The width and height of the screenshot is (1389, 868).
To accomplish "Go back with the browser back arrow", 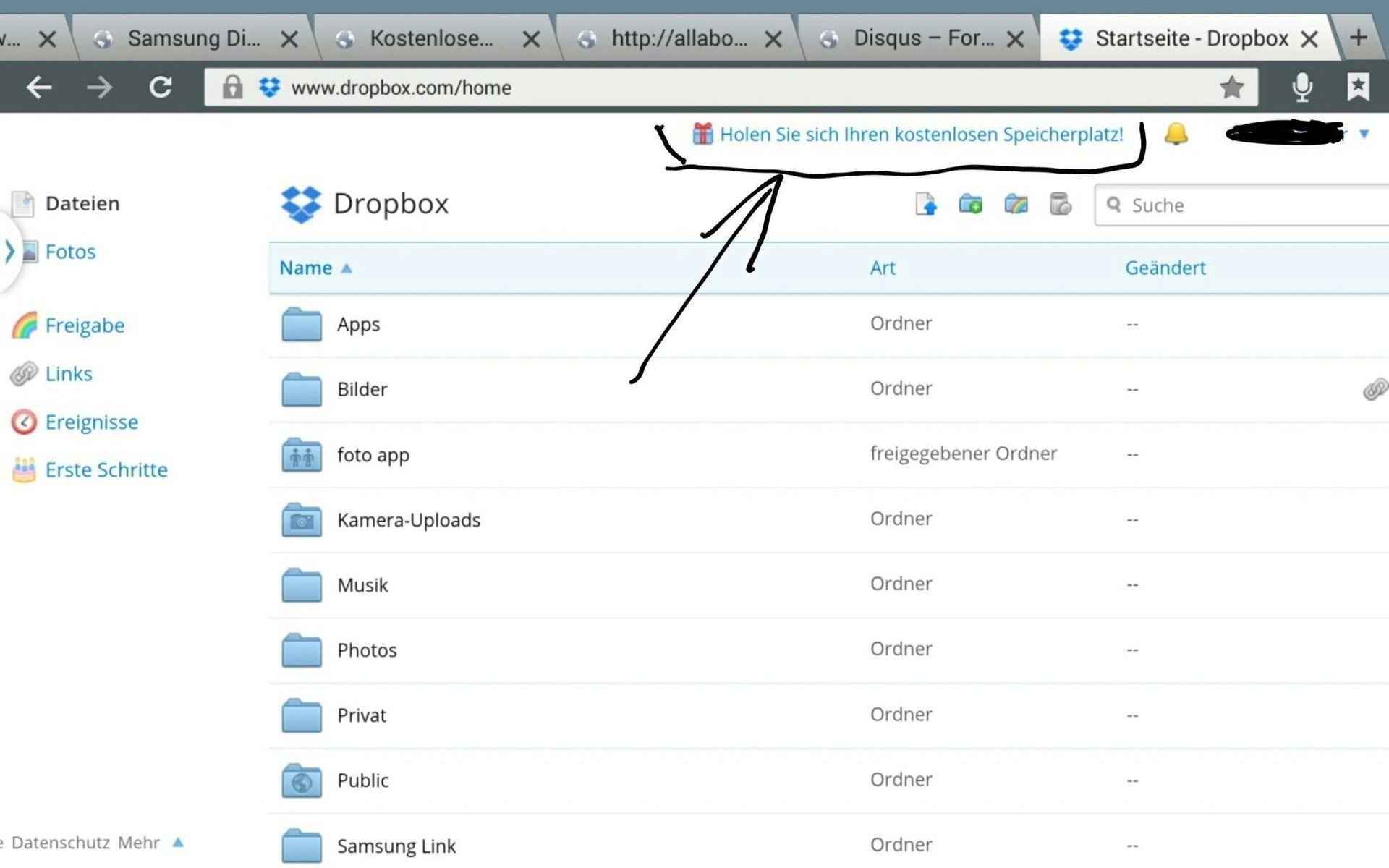I will pyautogui.click(x=39, y=88).
